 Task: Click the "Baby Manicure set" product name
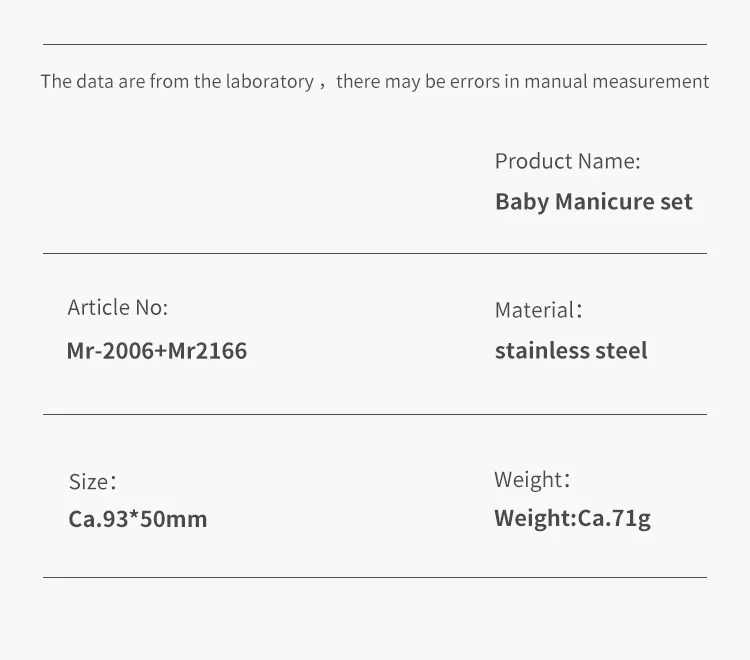click(x=593, y=202)
